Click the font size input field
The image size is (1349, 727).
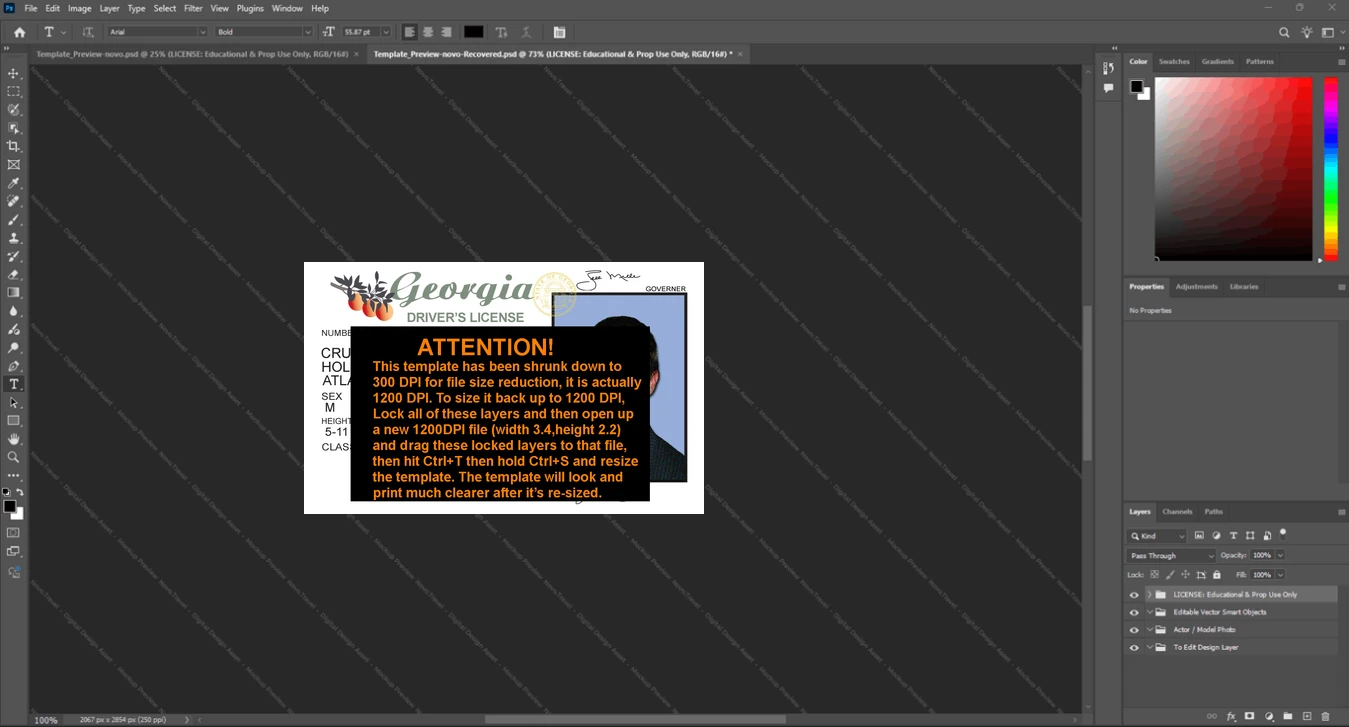point(359,32)
